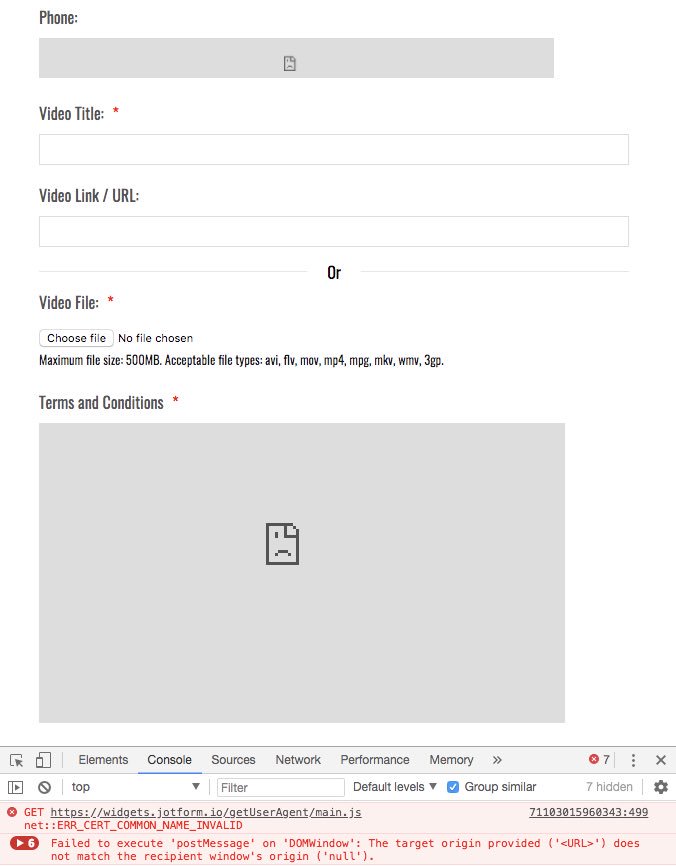Open the top JavaScript context dropdown
This screenshot has width=676, height=866.
click(x=135, y=786)
